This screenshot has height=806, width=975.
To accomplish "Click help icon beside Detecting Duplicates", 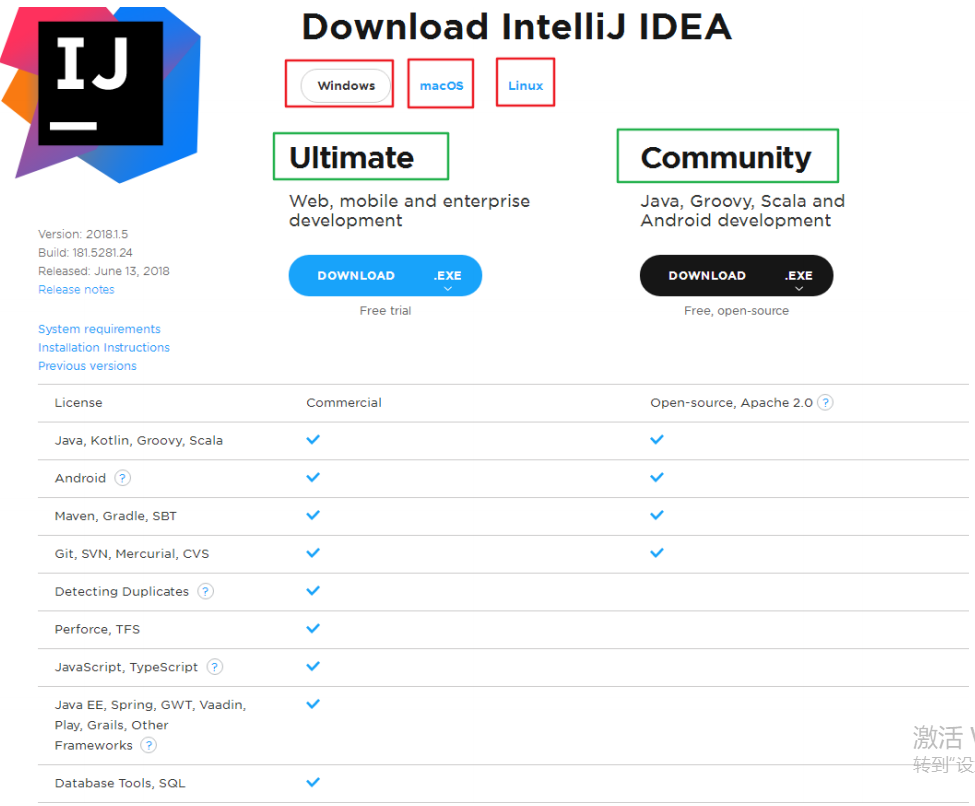I will [x=205, y=591].
